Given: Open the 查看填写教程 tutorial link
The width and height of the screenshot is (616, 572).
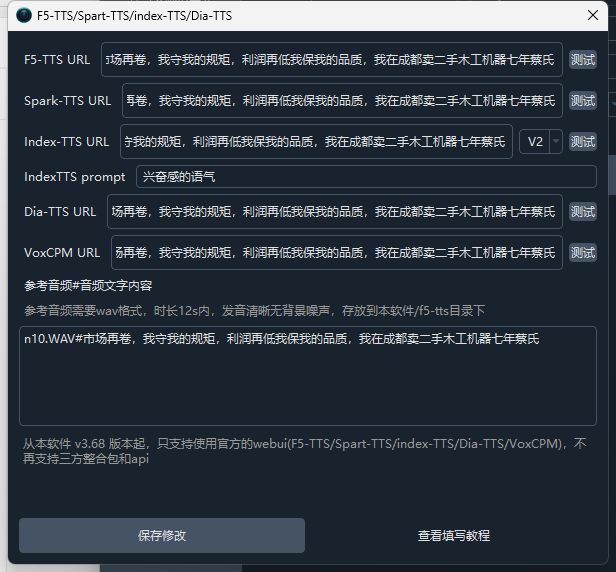Looking at the screenshot, I should click(x=454, y=536).
